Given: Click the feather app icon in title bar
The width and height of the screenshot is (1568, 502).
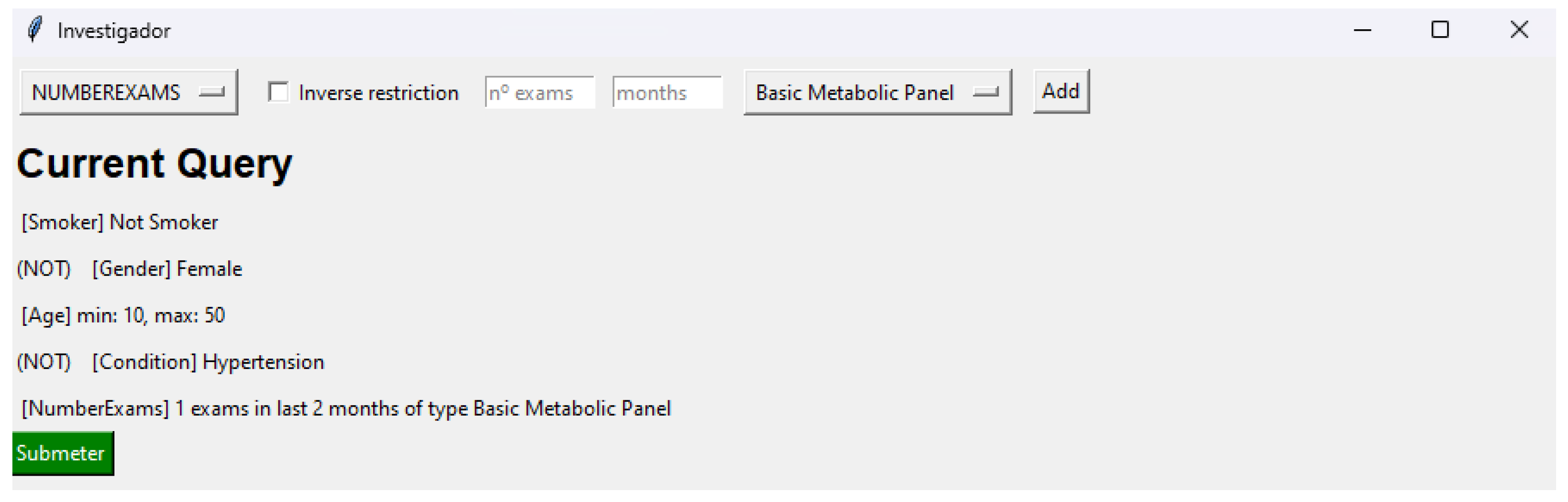Looking at the screenshot, I should coord(35,30).
